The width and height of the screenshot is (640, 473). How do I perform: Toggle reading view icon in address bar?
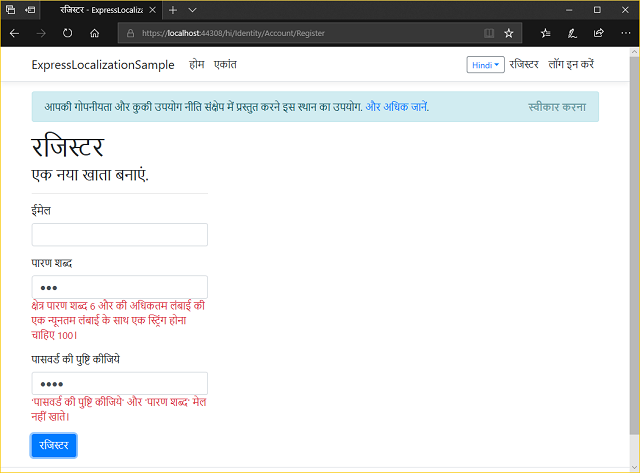point(489,33)
